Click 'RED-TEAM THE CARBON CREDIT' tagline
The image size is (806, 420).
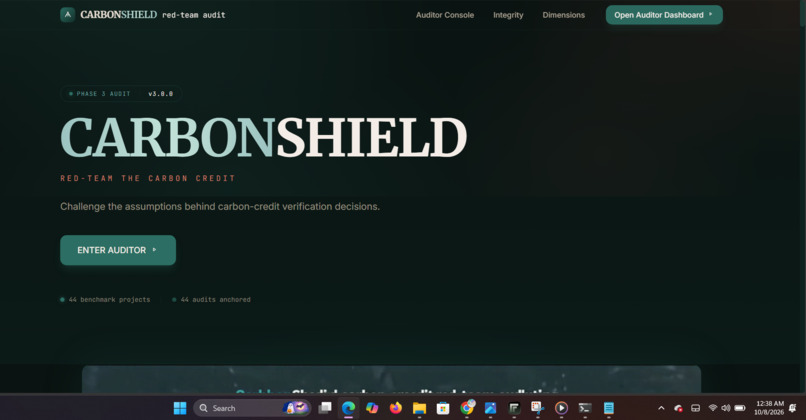(x=148, y=178)
